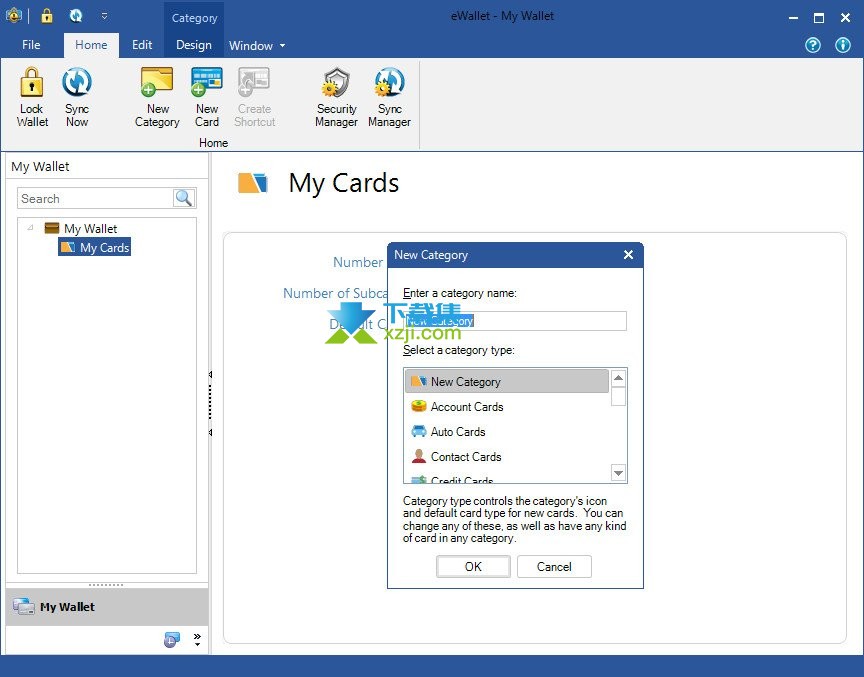Click the padlock quick access icon
Viewport: 864px width, 677px height.
pyautogui.click(x=47, y=16)
